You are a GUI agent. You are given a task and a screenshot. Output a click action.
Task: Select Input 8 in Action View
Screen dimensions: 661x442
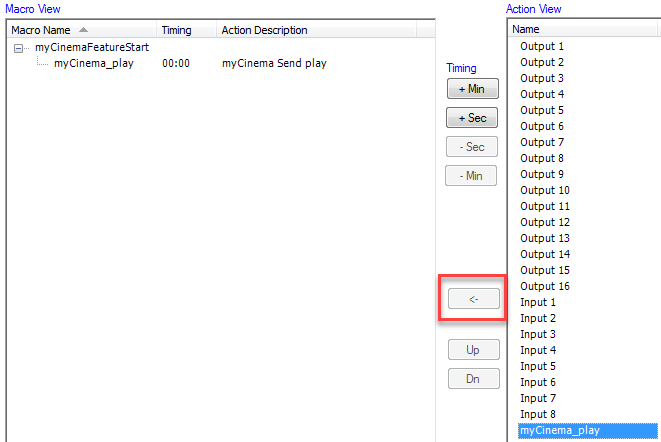pos(538,415)
